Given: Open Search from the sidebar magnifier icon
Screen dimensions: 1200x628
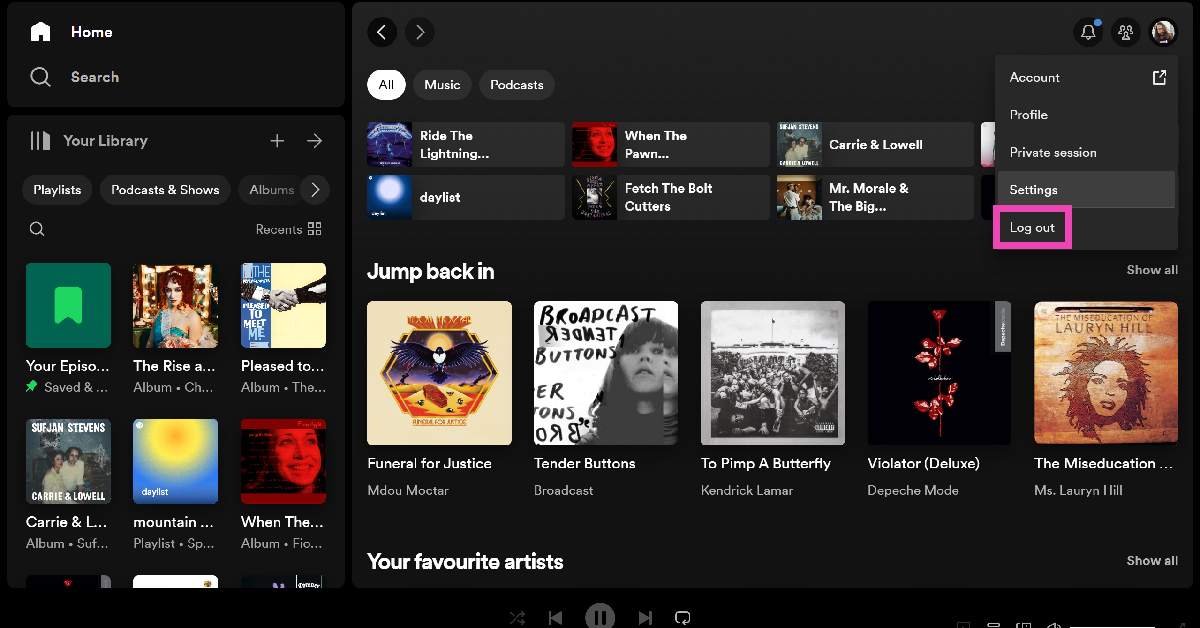Looking at the screenshot, I should pyautogui.click(x=40, y=77).
